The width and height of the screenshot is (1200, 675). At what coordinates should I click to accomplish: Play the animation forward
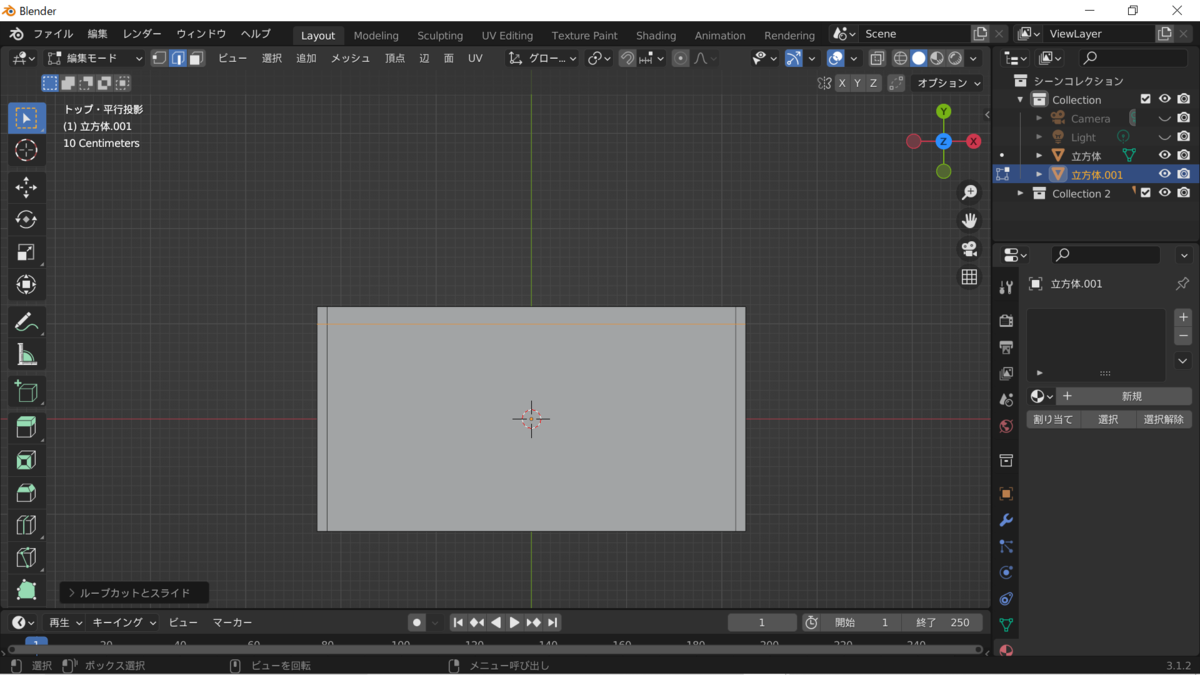click(x=514, y=622)
